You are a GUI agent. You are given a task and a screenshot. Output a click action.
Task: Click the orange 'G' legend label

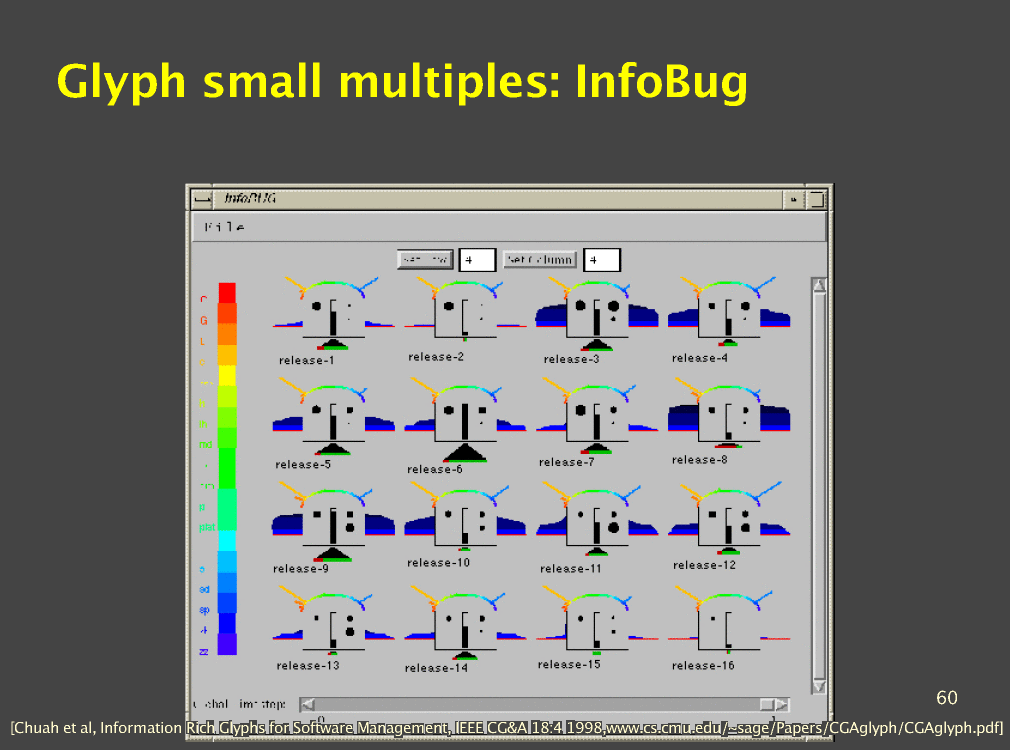[x=204, y=320]
